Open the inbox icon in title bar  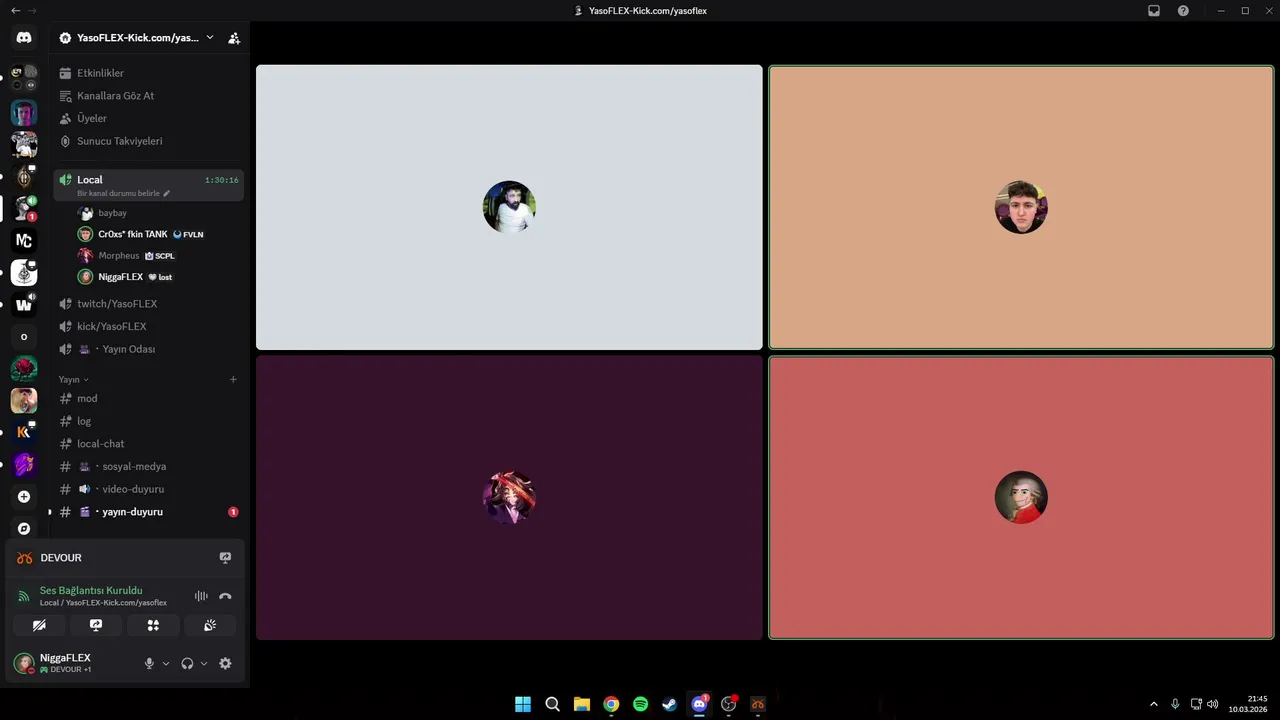point(1154,11)
